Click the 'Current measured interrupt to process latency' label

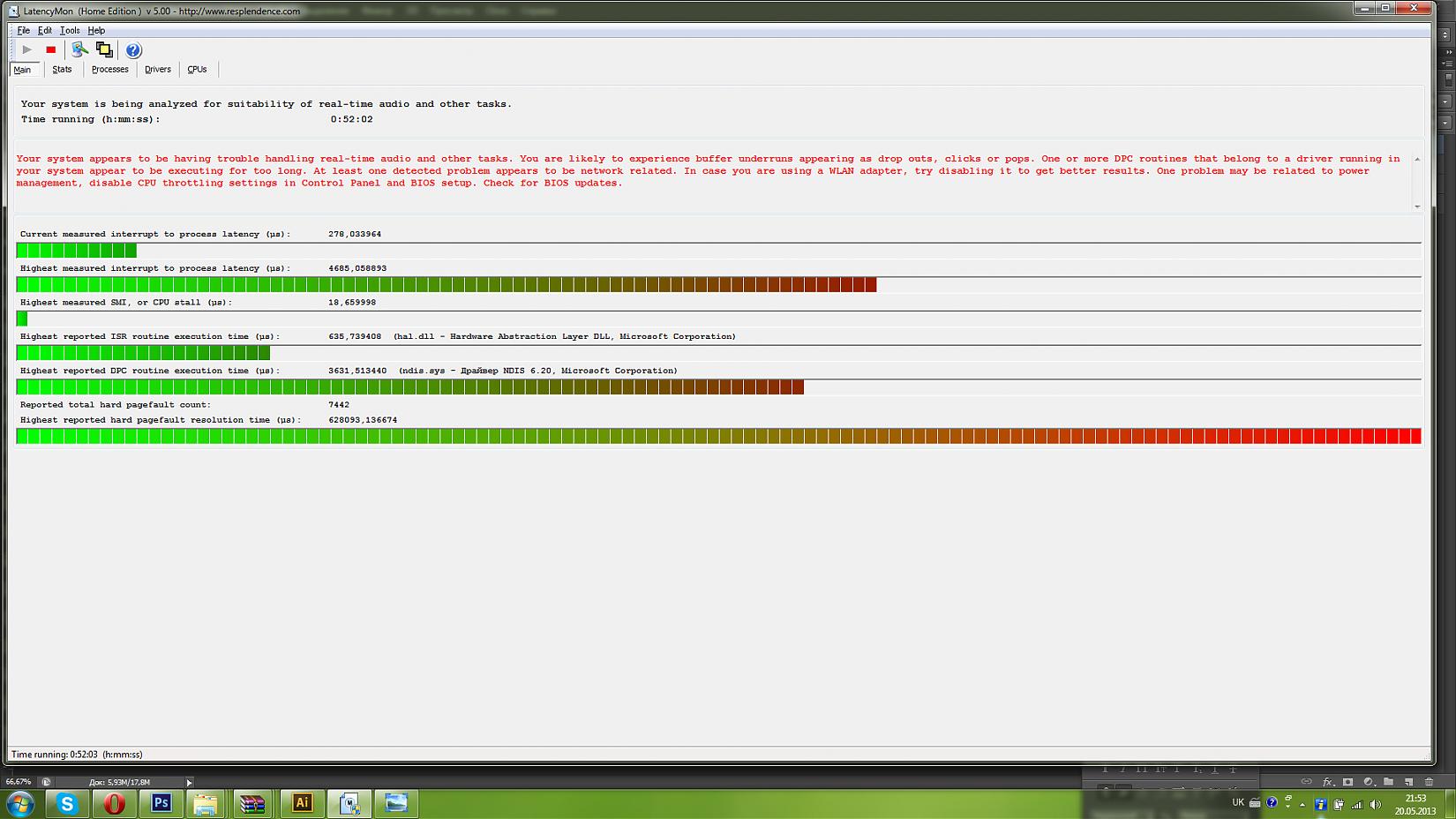click(155, 234)
